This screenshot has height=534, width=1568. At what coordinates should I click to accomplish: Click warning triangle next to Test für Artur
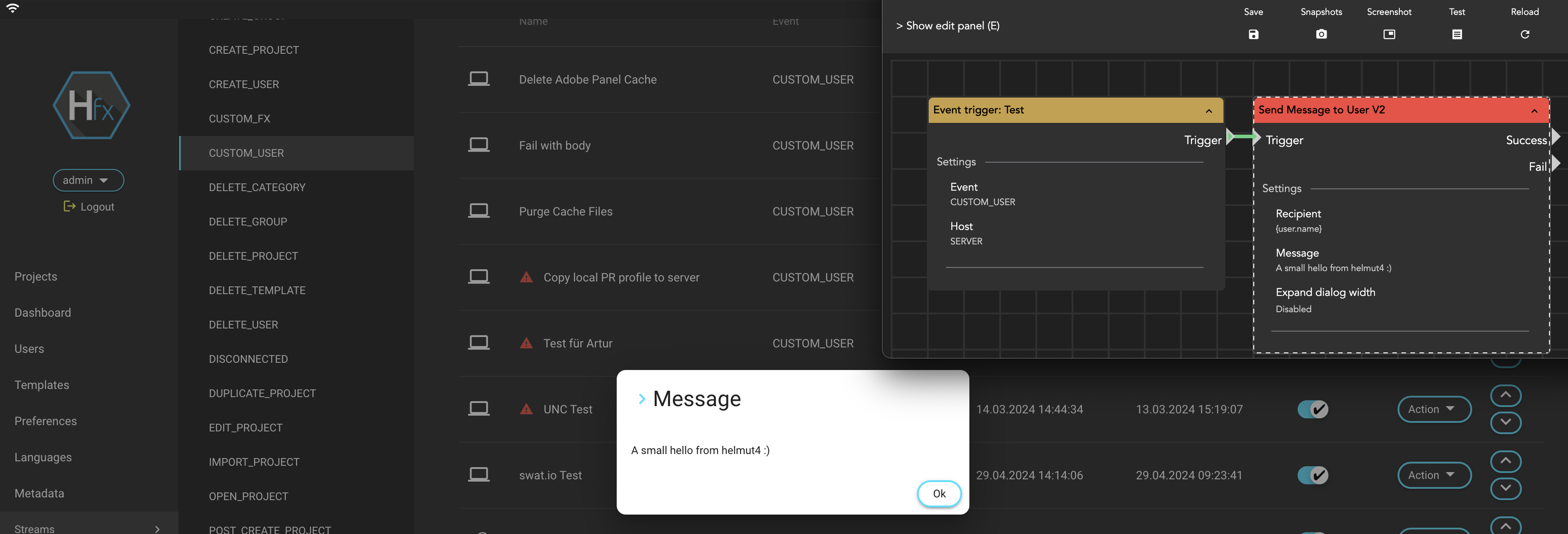pos(526,344)
